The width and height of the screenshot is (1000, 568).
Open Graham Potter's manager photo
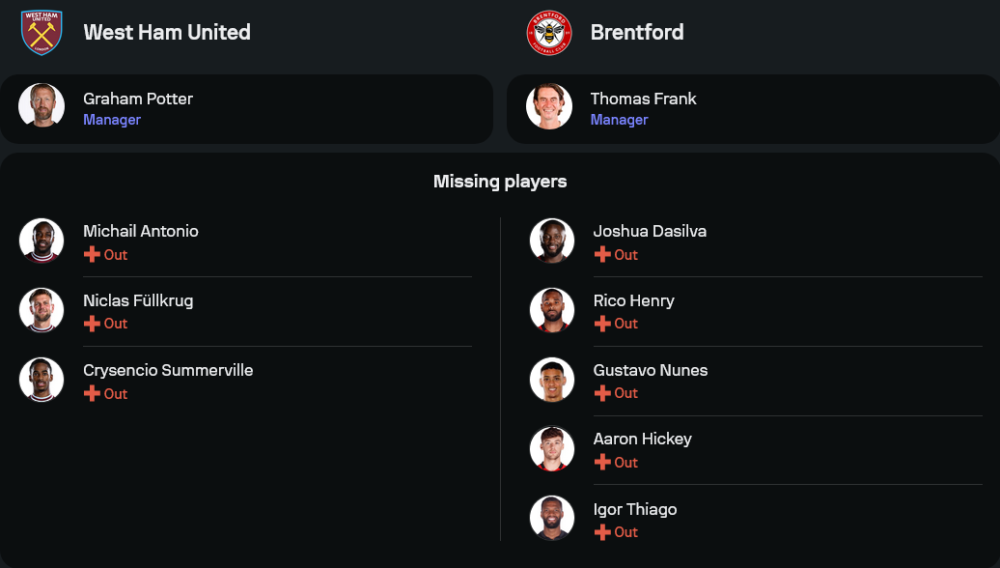click(42, 106)
